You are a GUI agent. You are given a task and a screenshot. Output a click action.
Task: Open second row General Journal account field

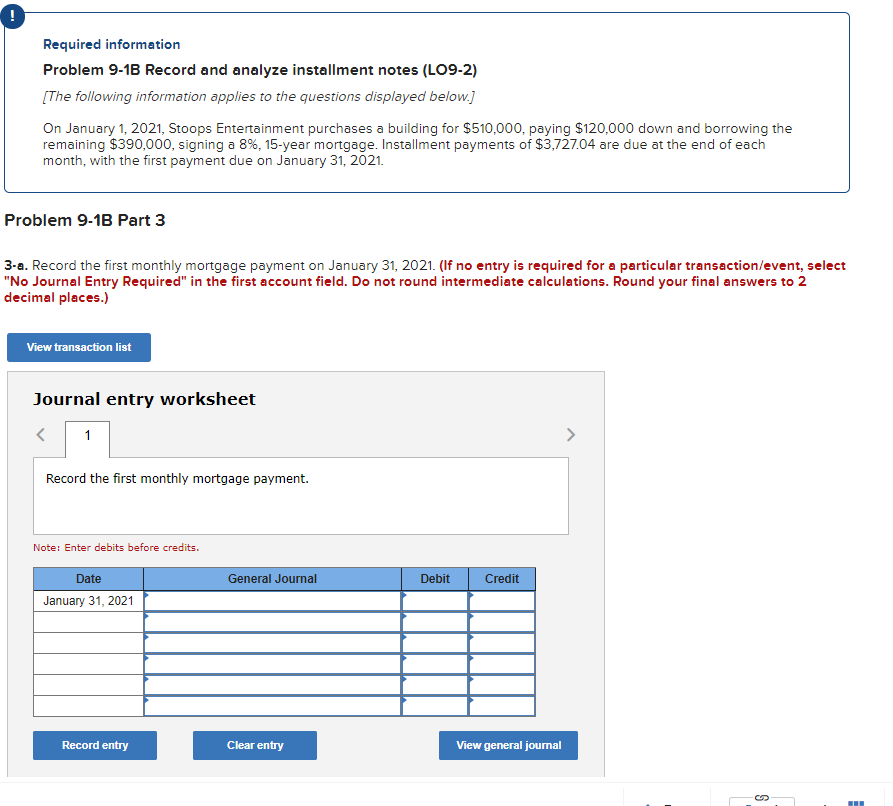272,622
